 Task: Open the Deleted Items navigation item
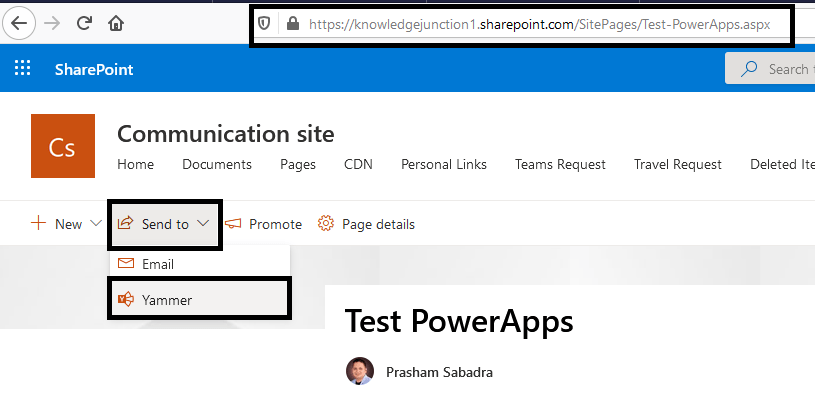click(x=782, y=165)
